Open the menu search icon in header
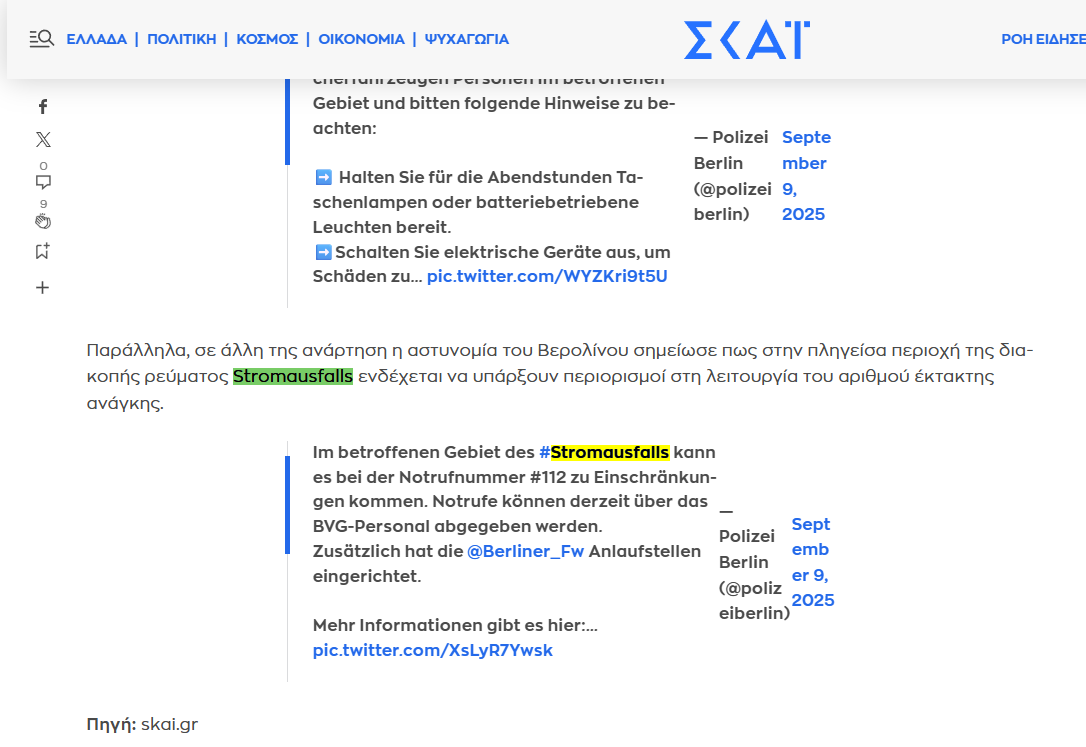 [41, 39]
